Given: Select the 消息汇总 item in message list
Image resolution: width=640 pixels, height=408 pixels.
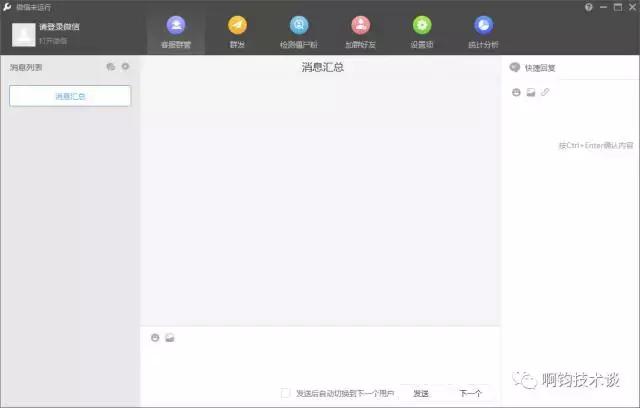Looking at the screenshot, I should pyautogui.click(x=70, y=96).
